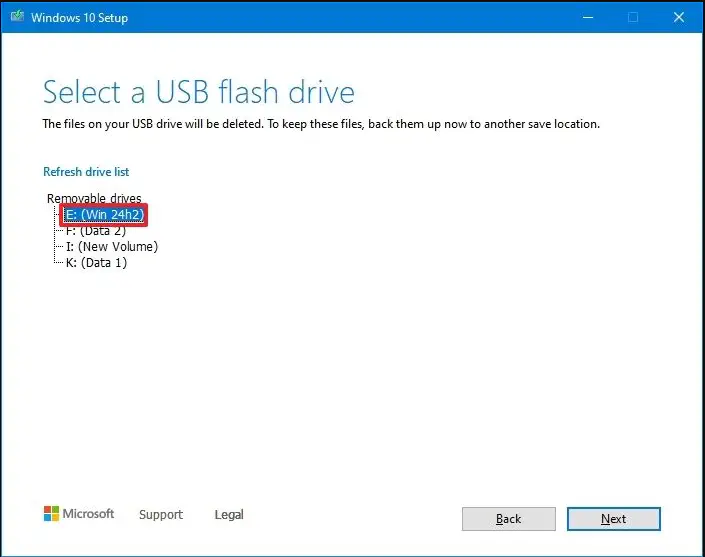Screen dimensions: 705x557
Task: Refresh the drive list
Action: coord(86,172)
